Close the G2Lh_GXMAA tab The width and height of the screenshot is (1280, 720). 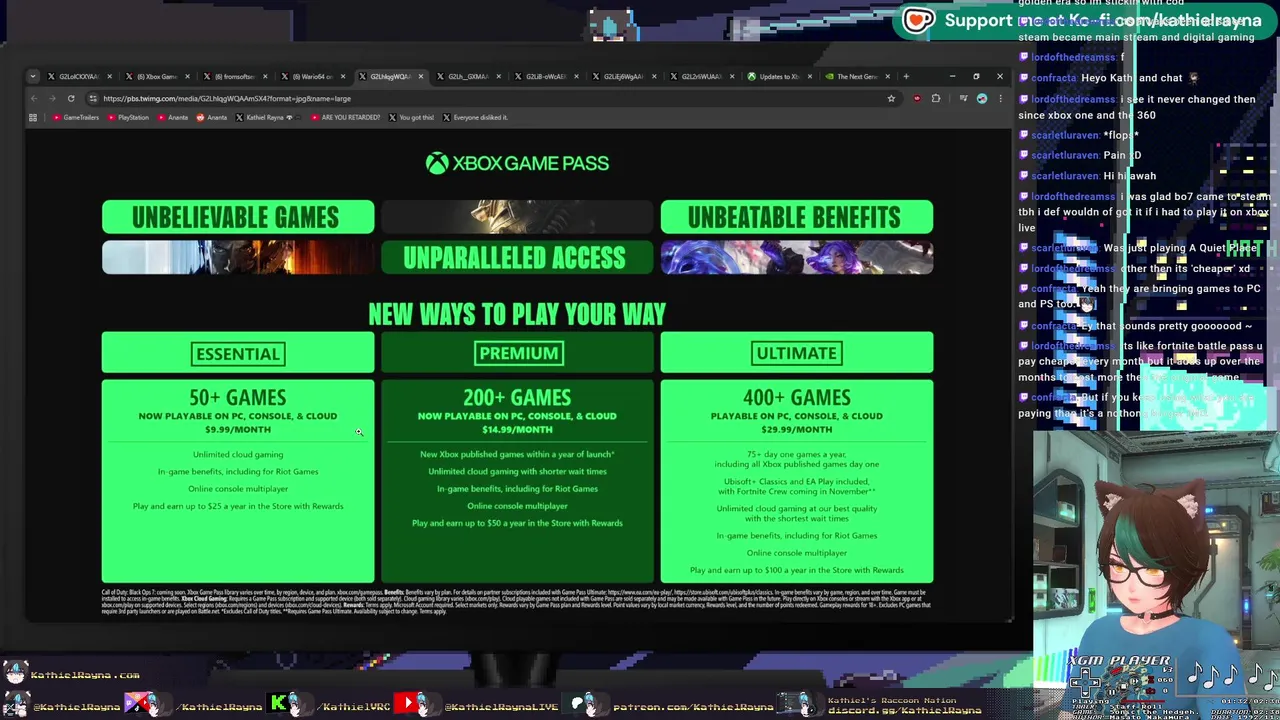pos(498,76)
